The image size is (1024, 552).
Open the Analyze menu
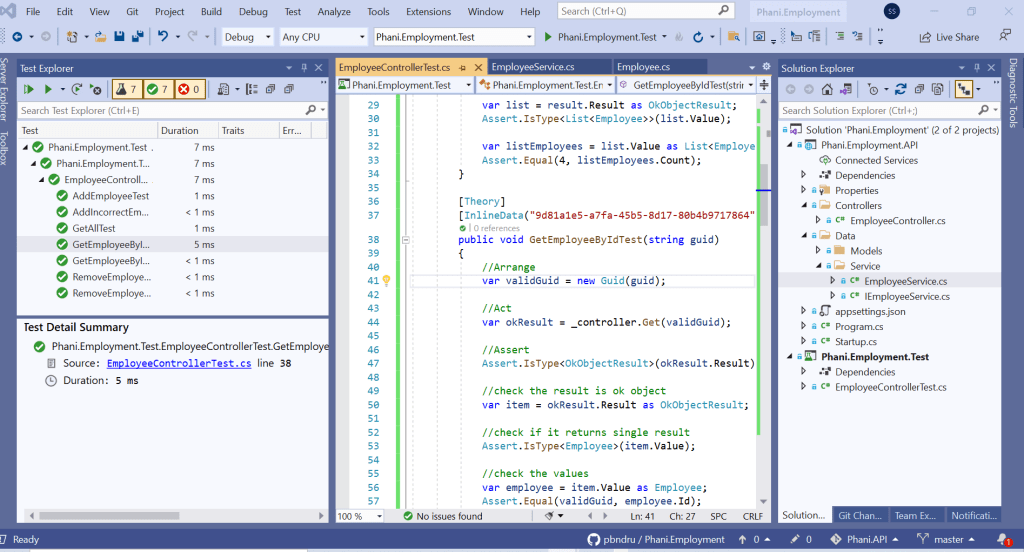tap(334, 11)
